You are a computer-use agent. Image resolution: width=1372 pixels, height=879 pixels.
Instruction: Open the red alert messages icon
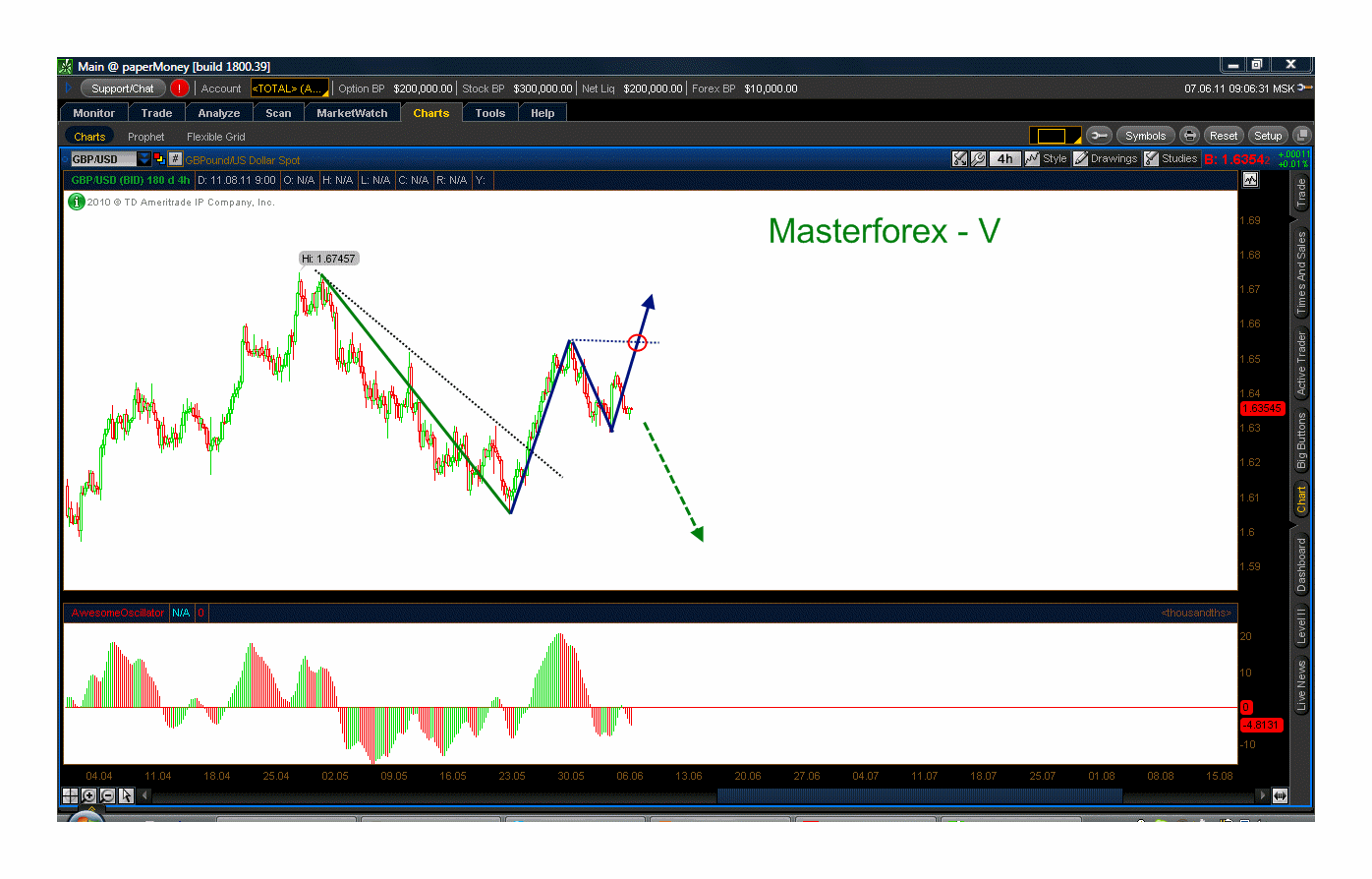click(x=179, y=88)
